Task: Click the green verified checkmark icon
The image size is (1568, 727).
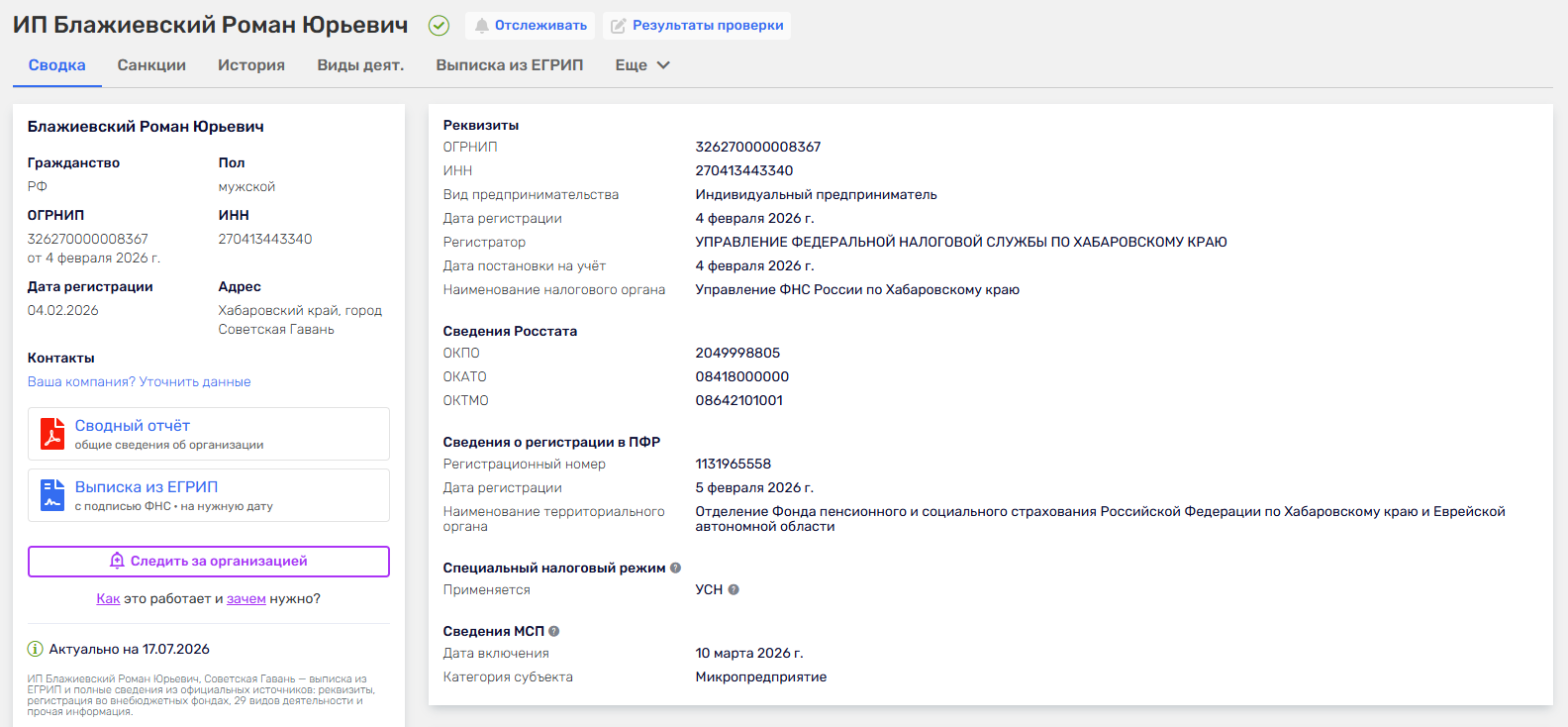Action: click(439, 26)
